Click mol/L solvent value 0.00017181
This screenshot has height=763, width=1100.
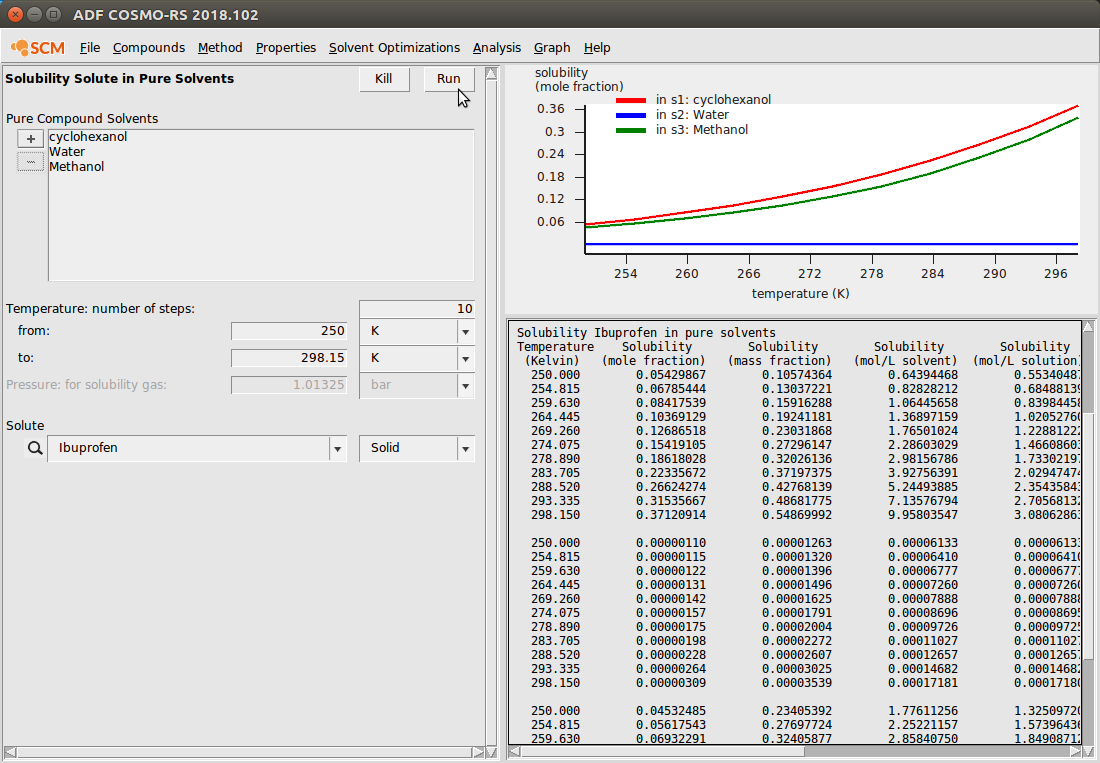[923, 683]
